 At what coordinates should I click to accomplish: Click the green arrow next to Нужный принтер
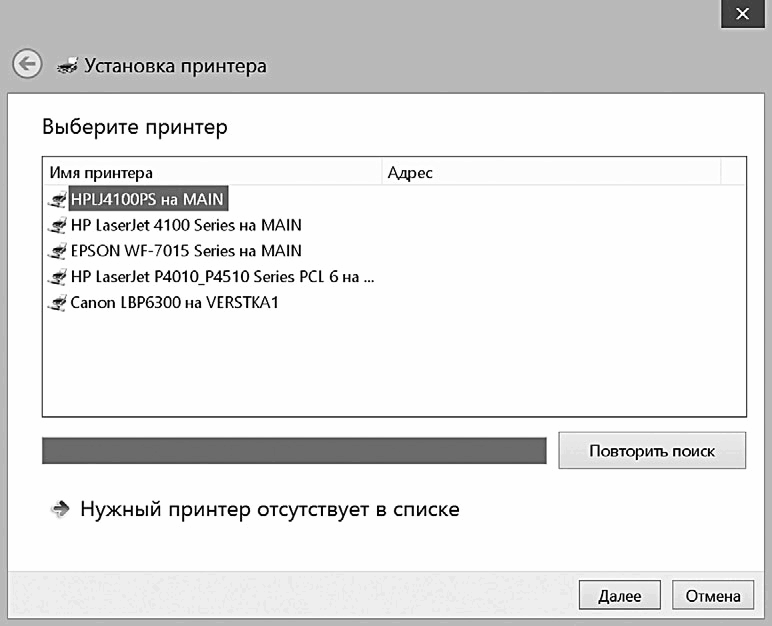click(x=60, y=509)
